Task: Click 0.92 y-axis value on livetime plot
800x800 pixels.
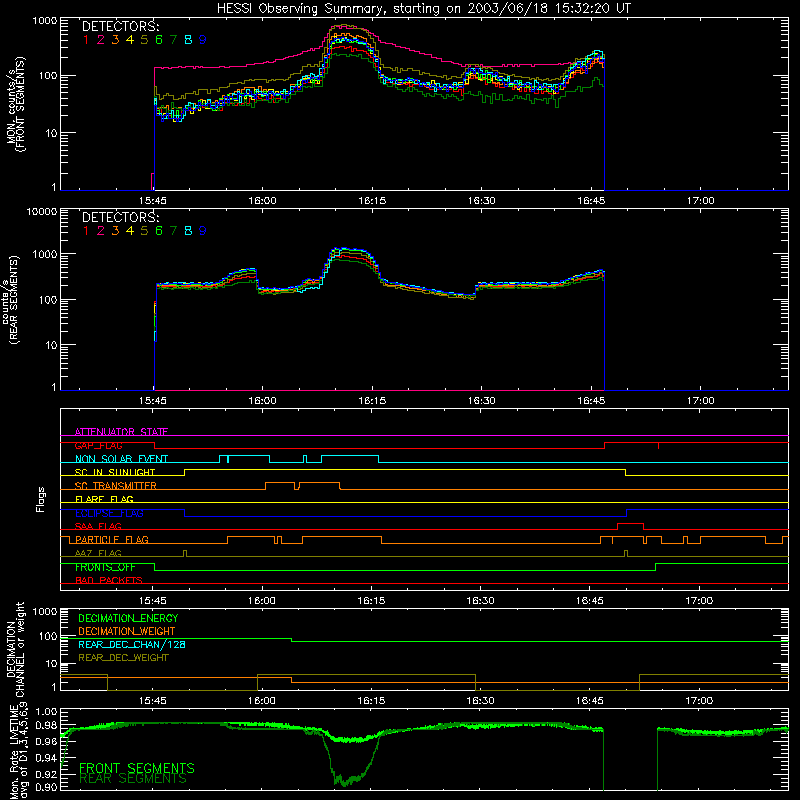Action: point(46,773)
